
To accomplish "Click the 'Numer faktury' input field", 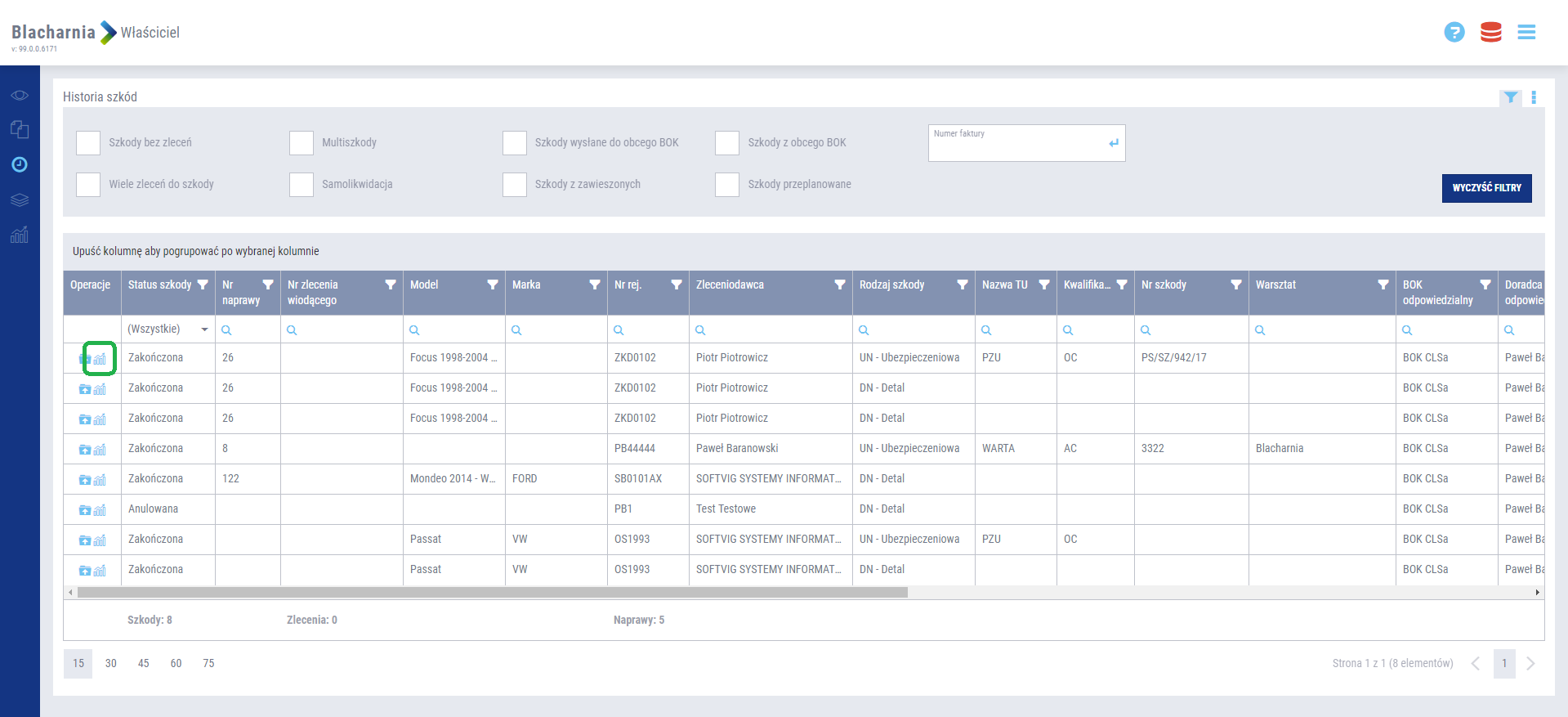I will tap(1017, 144).
